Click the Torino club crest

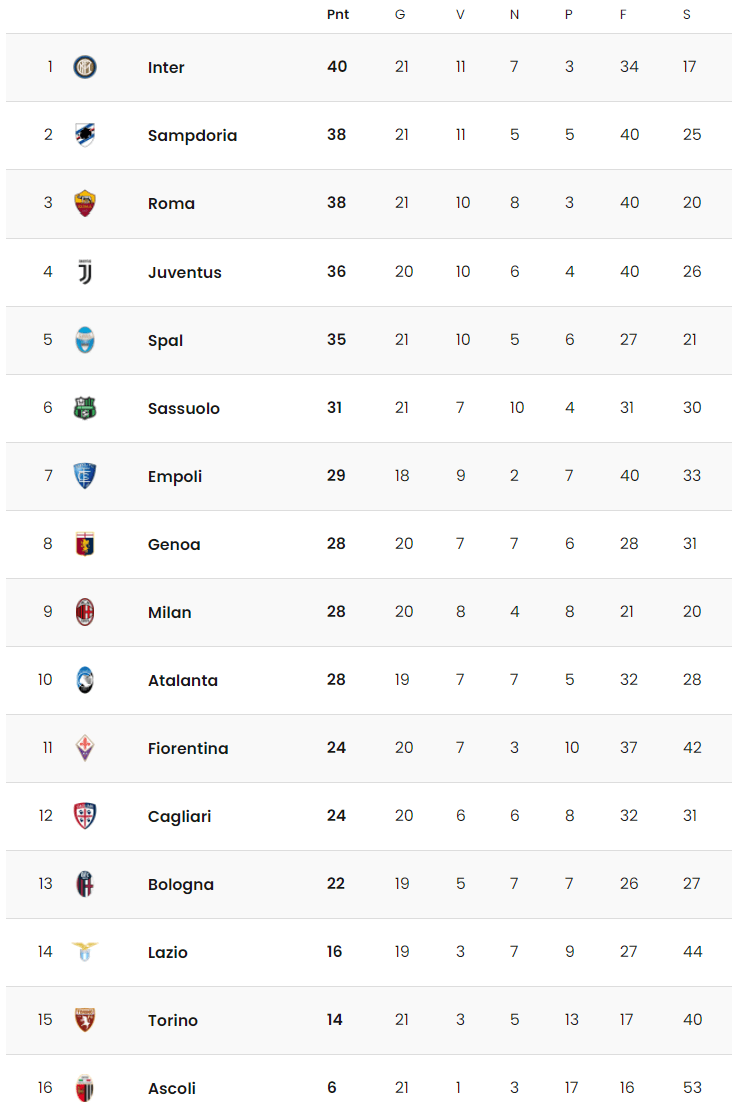(85, 1020)
